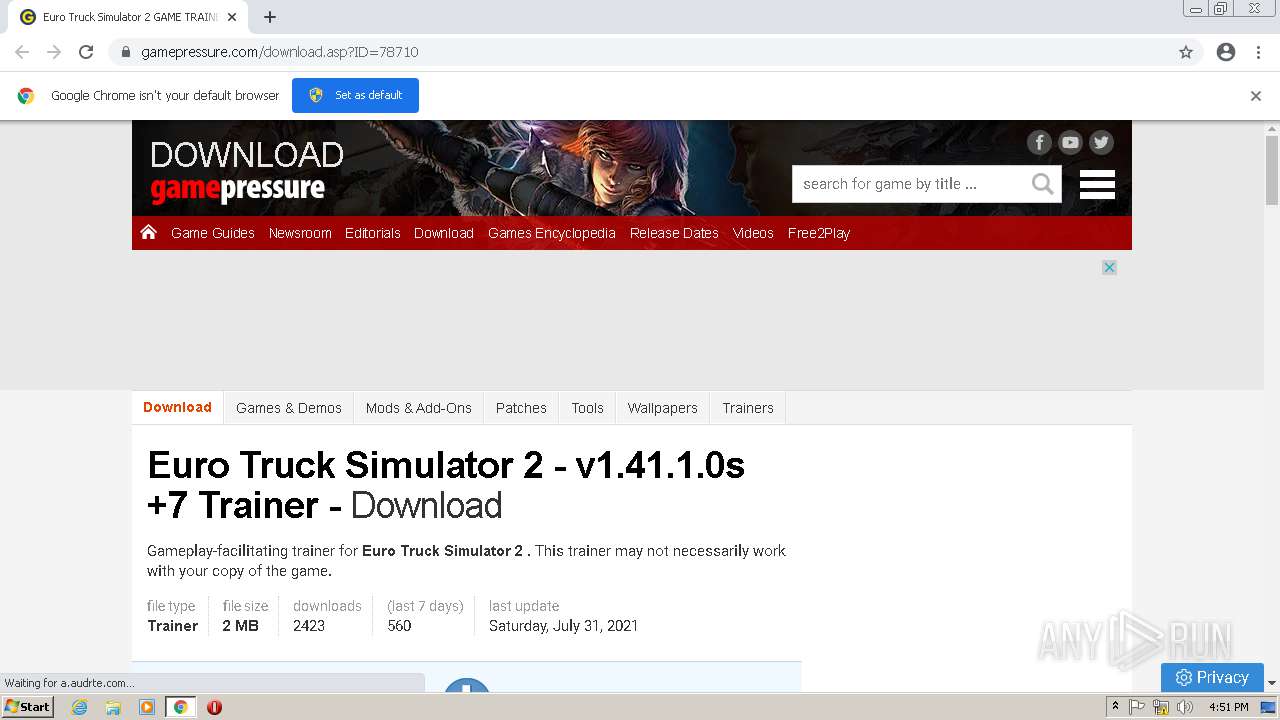Open Editorials in the navbar
This screenshot has width=1280, height=720.
click(373, 233)
